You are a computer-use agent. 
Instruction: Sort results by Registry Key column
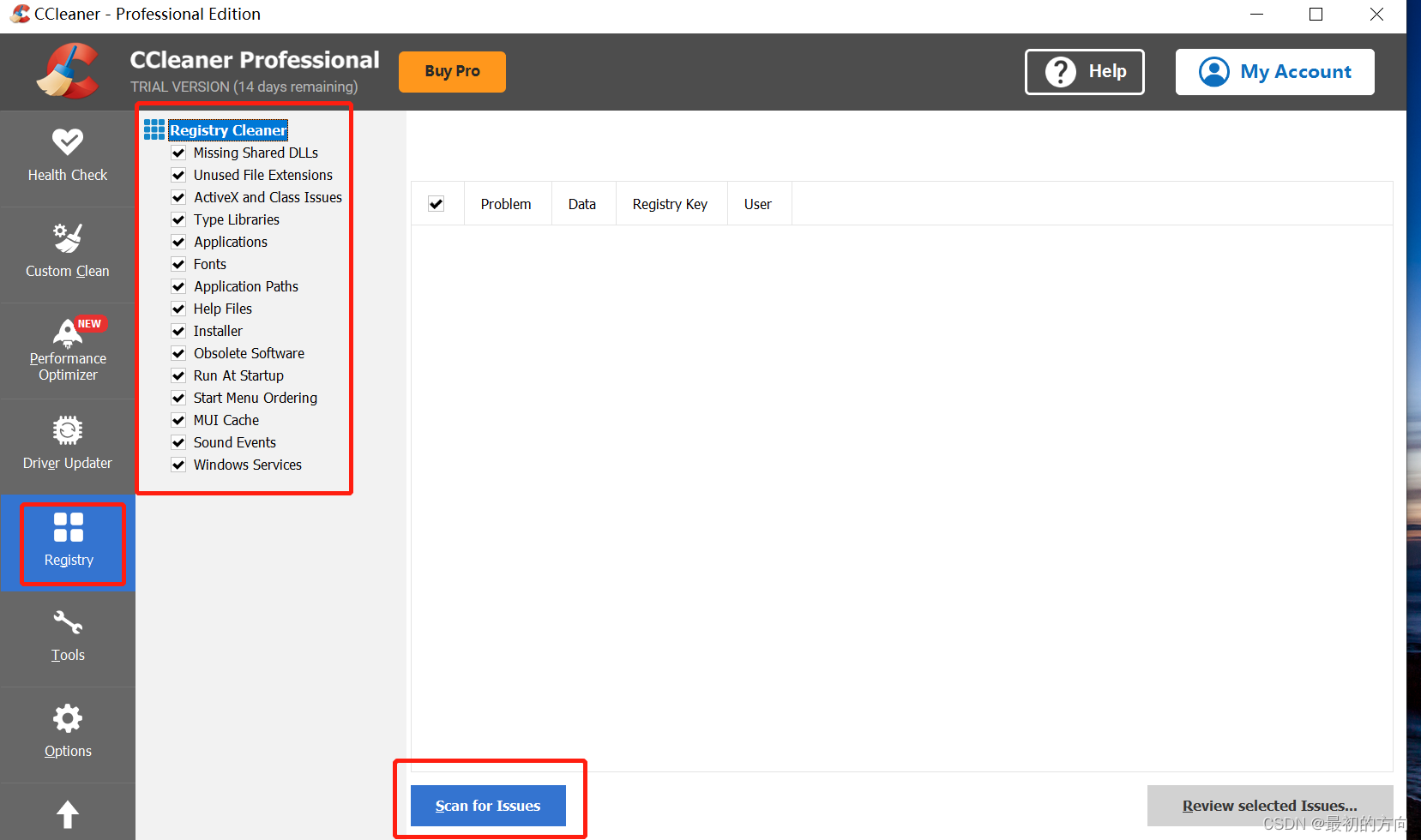pos(671,204)
